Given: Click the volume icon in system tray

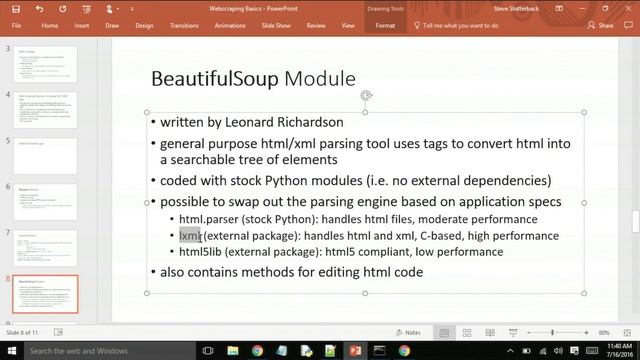Looking at the screenshot, I should point(558,351).
